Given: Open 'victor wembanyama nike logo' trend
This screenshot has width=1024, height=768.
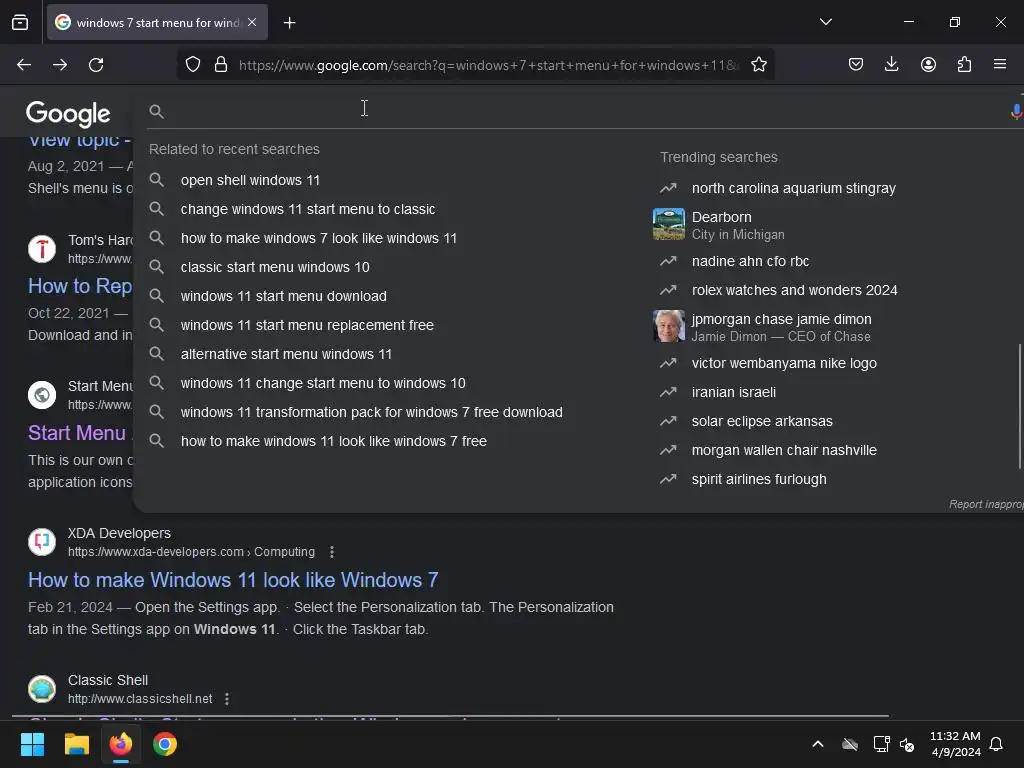Looking at the screenshot, I should point(784,363).
